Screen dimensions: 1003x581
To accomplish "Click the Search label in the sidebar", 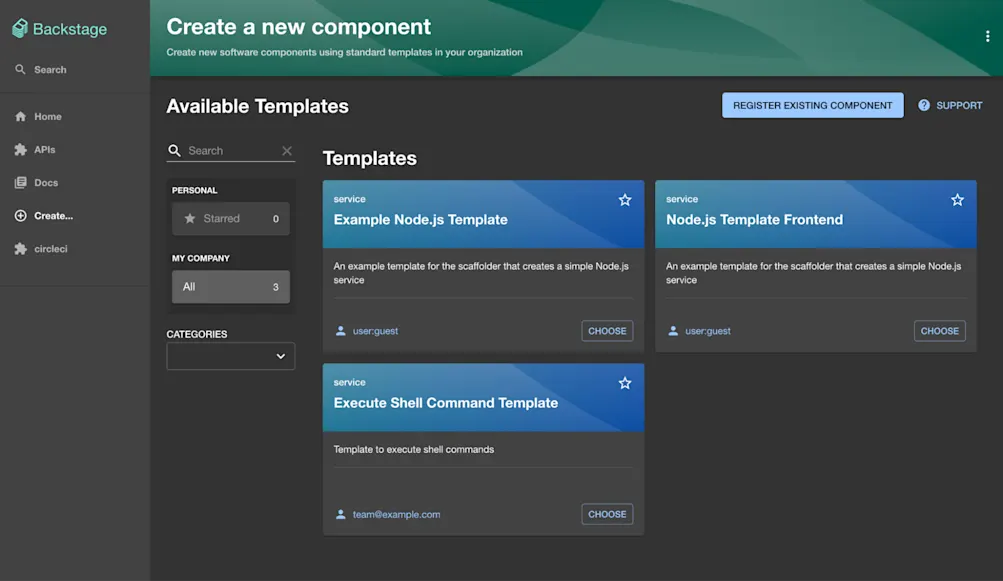I will pos(50,69).
